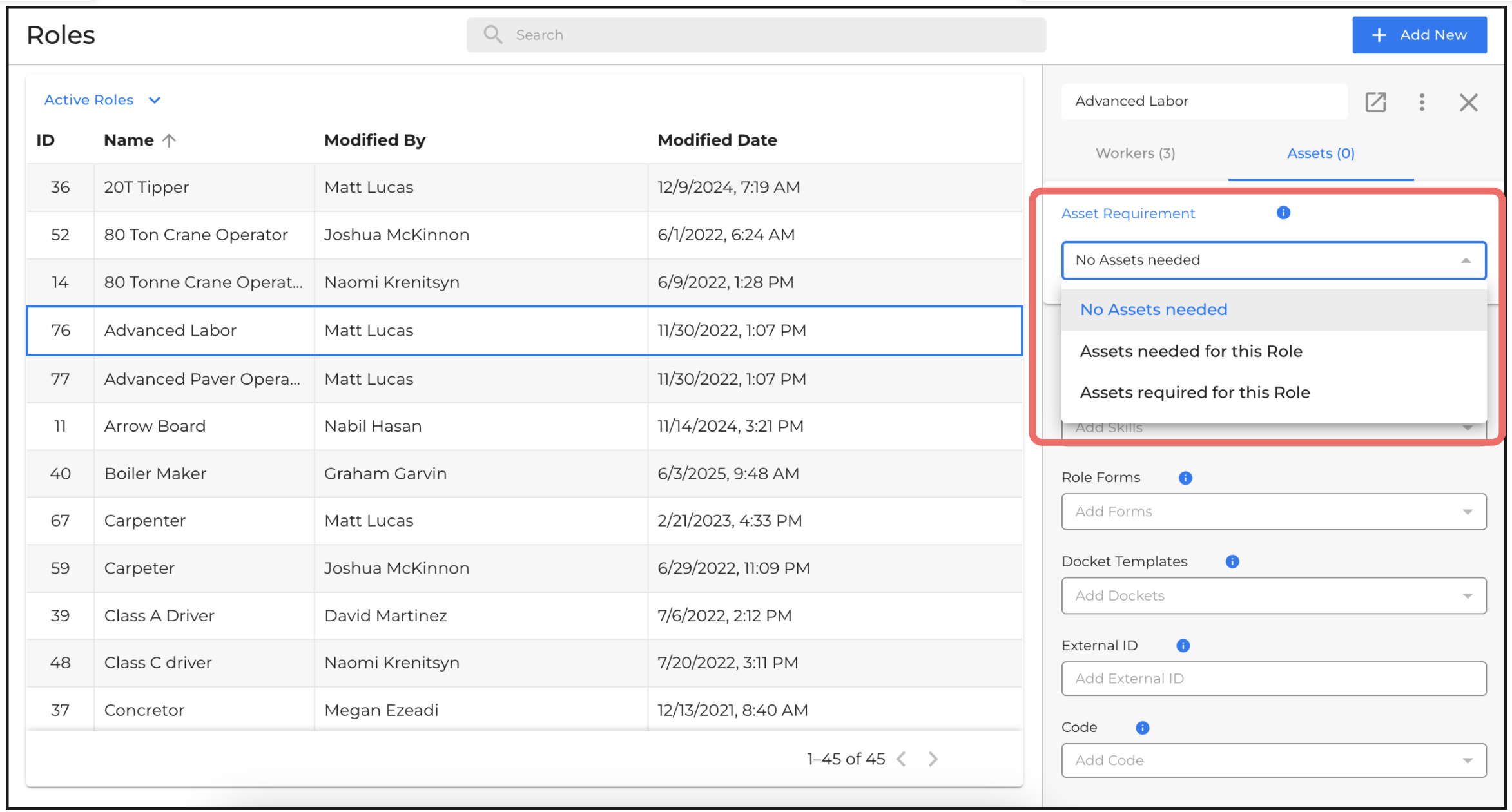Click the Asset Requirement info icon
Viewport: 1512px width, 812px height.
point(1283,213)
